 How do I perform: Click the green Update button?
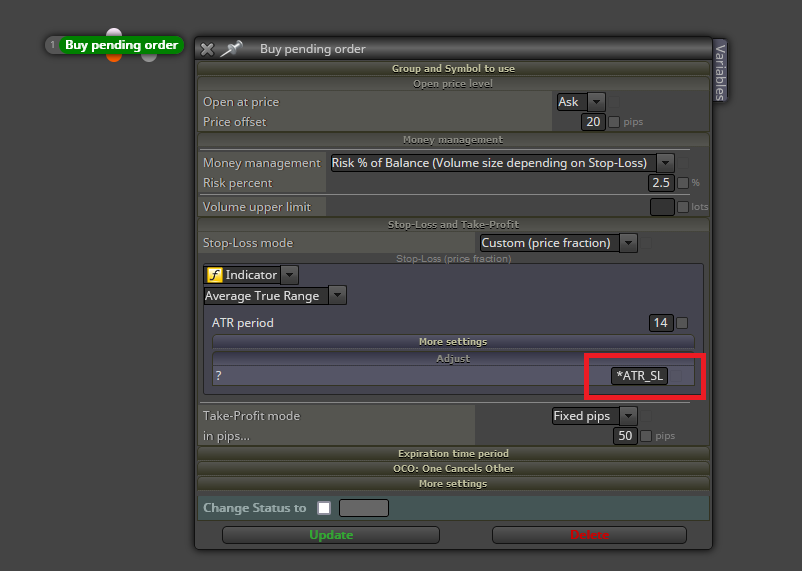click(x=331, y=535)
